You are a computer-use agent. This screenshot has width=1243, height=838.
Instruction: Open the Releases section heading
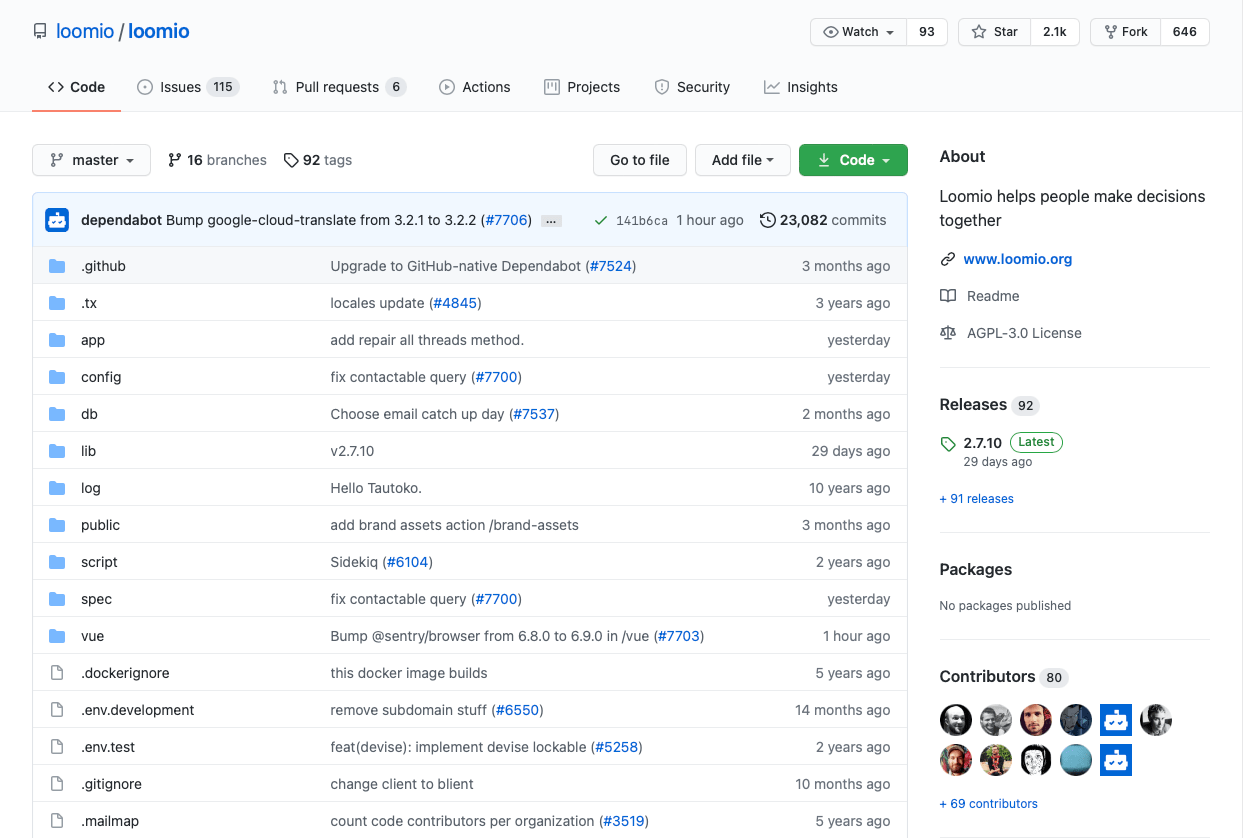click(973, 404)
